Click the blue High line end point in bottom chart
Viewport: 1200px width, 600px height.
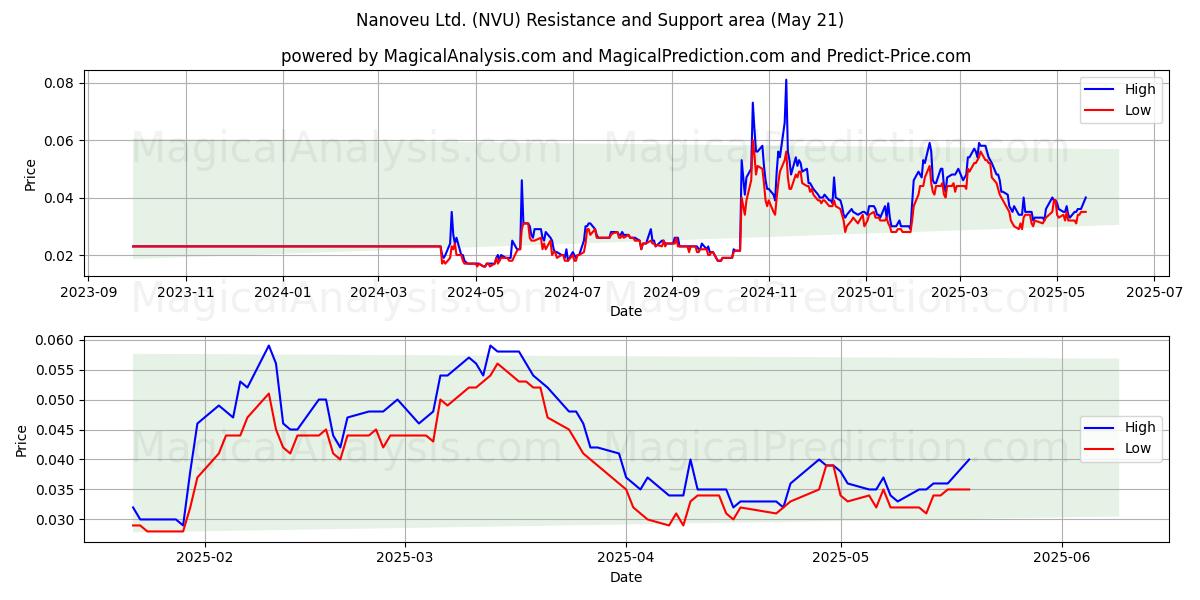[969, 459]
